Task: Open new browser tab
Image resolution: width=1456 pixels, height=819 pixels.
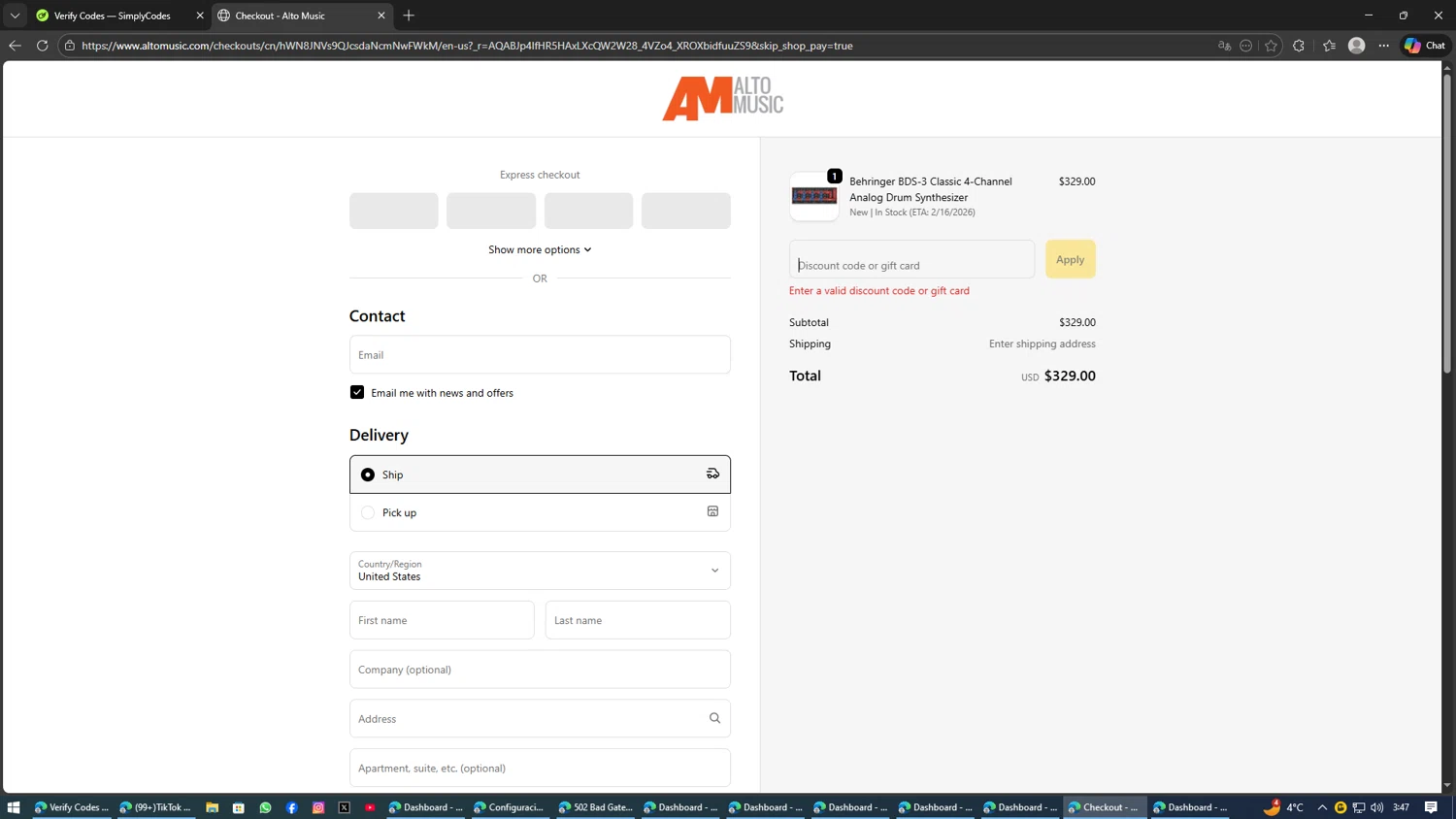Action: click(x=409, y=16)
